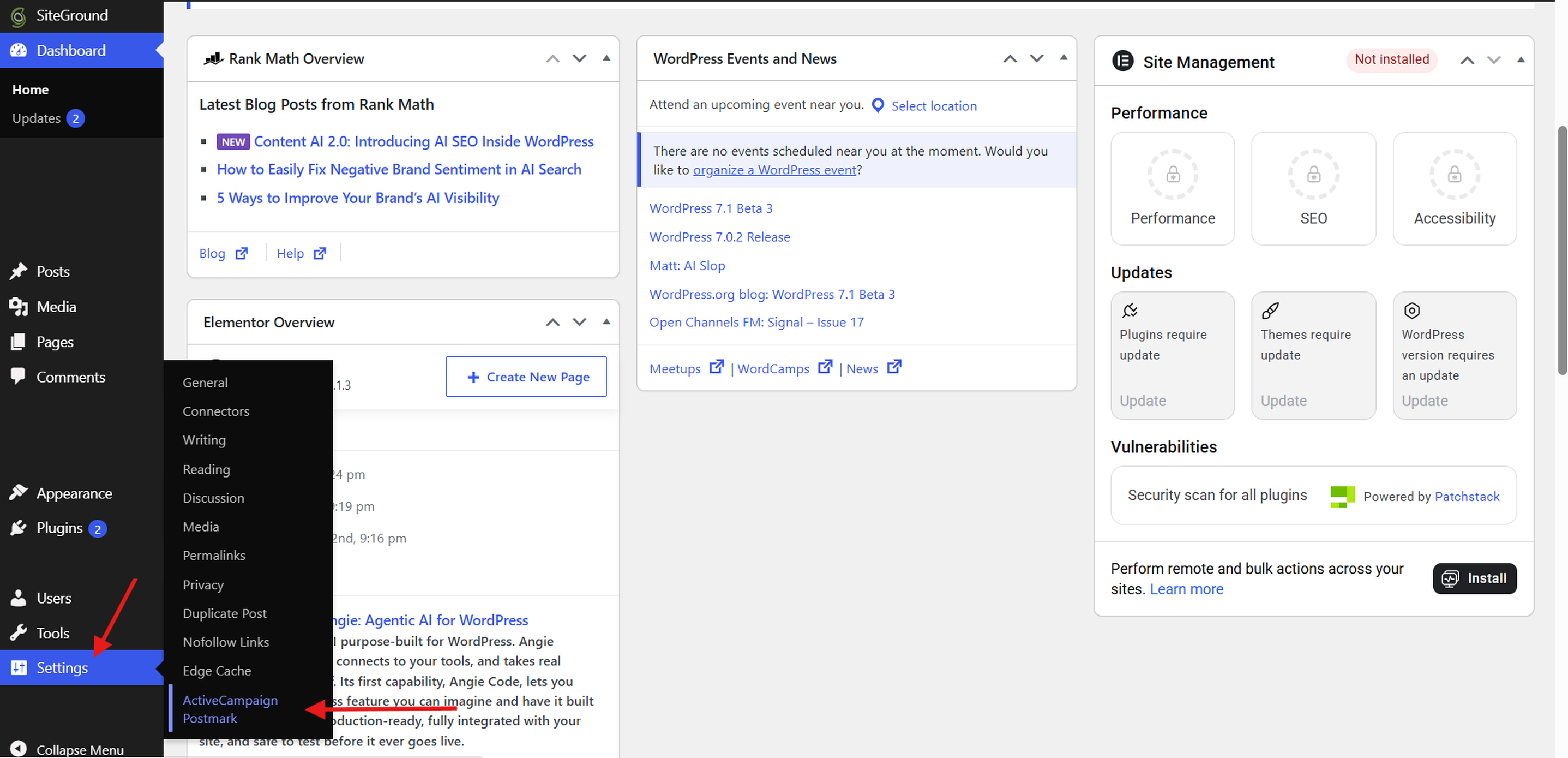Click the Accessibility lock circle icon
This screenshot has height=758, width=1568.
point(1454,175)
